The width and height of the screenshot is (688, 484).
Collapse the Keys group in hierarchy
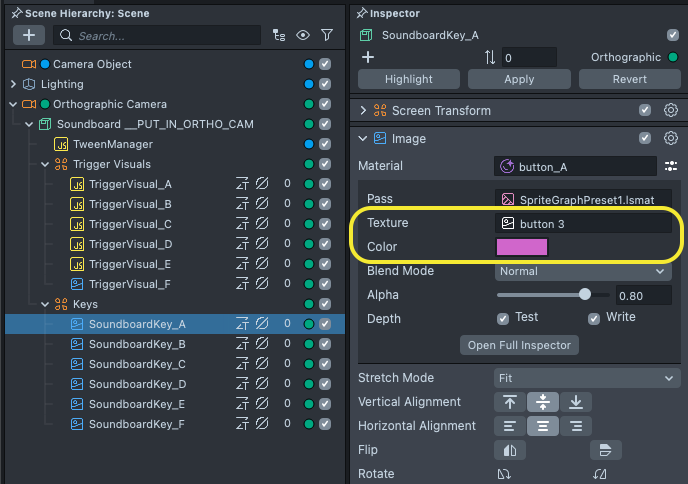pos(45,304)
